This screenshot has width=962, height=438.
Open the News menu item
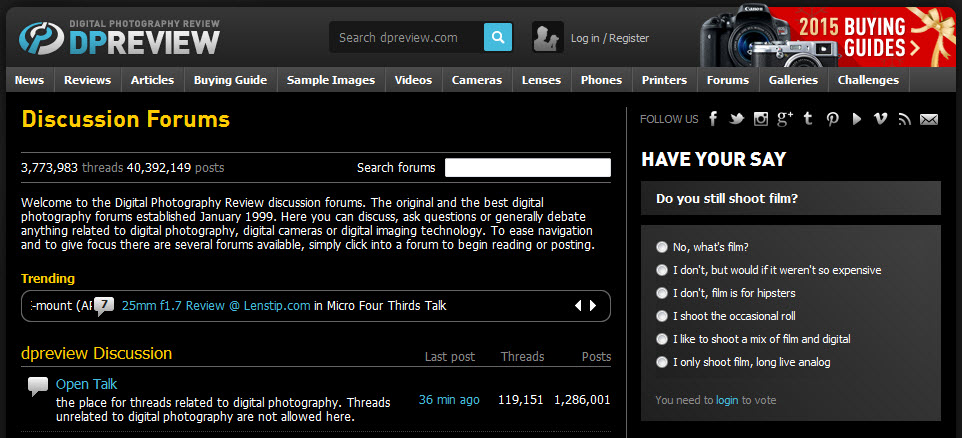29,80
